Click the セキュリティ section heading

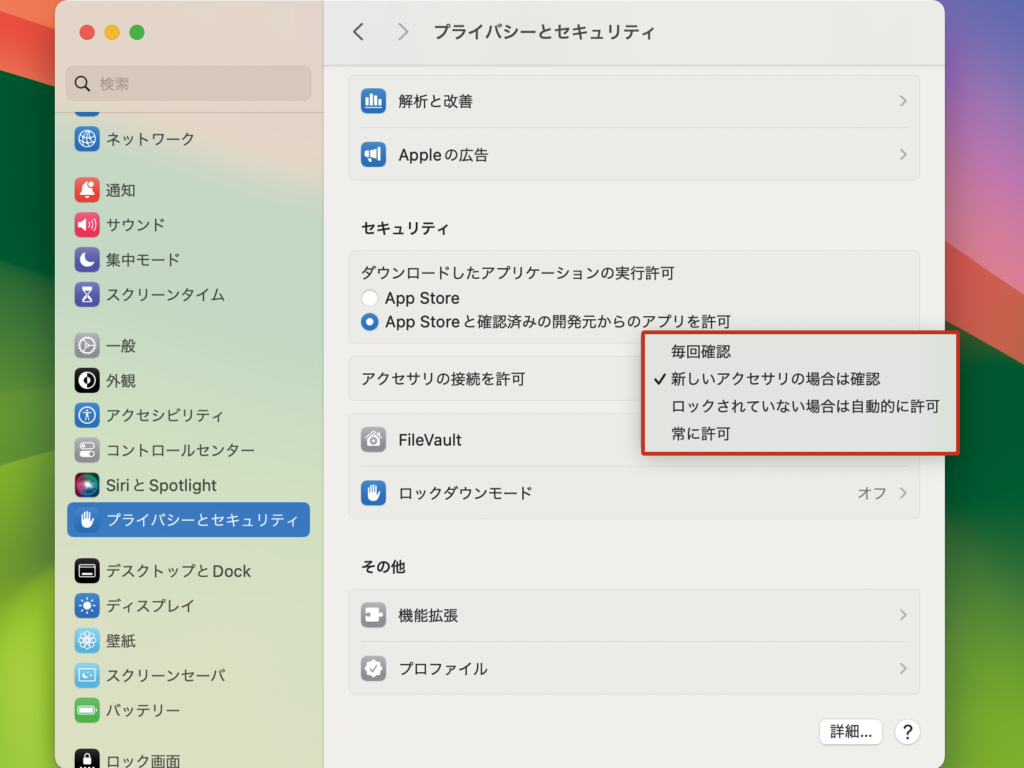pyautogui.click(x=405, y=229)
